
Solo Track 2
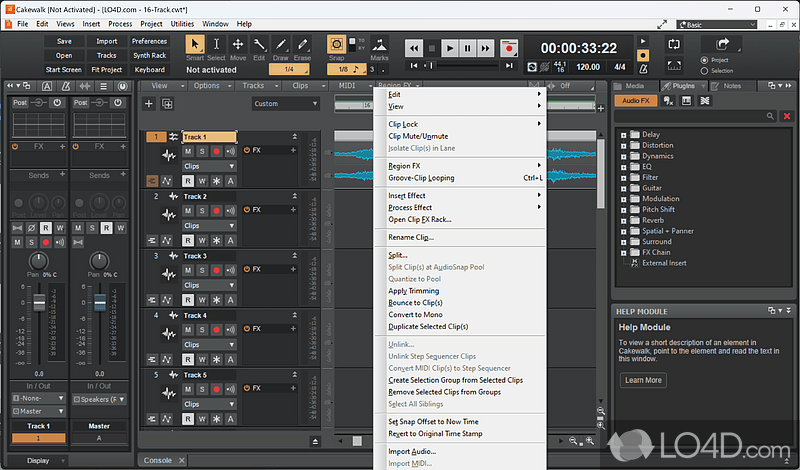202,210
